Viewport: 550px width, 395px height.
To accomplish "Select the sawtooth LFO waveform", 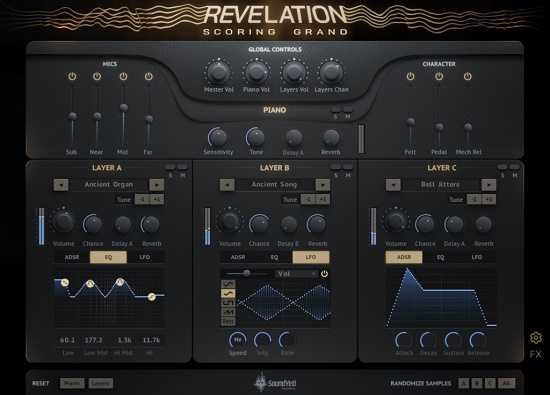I will [x=228, y=312].
